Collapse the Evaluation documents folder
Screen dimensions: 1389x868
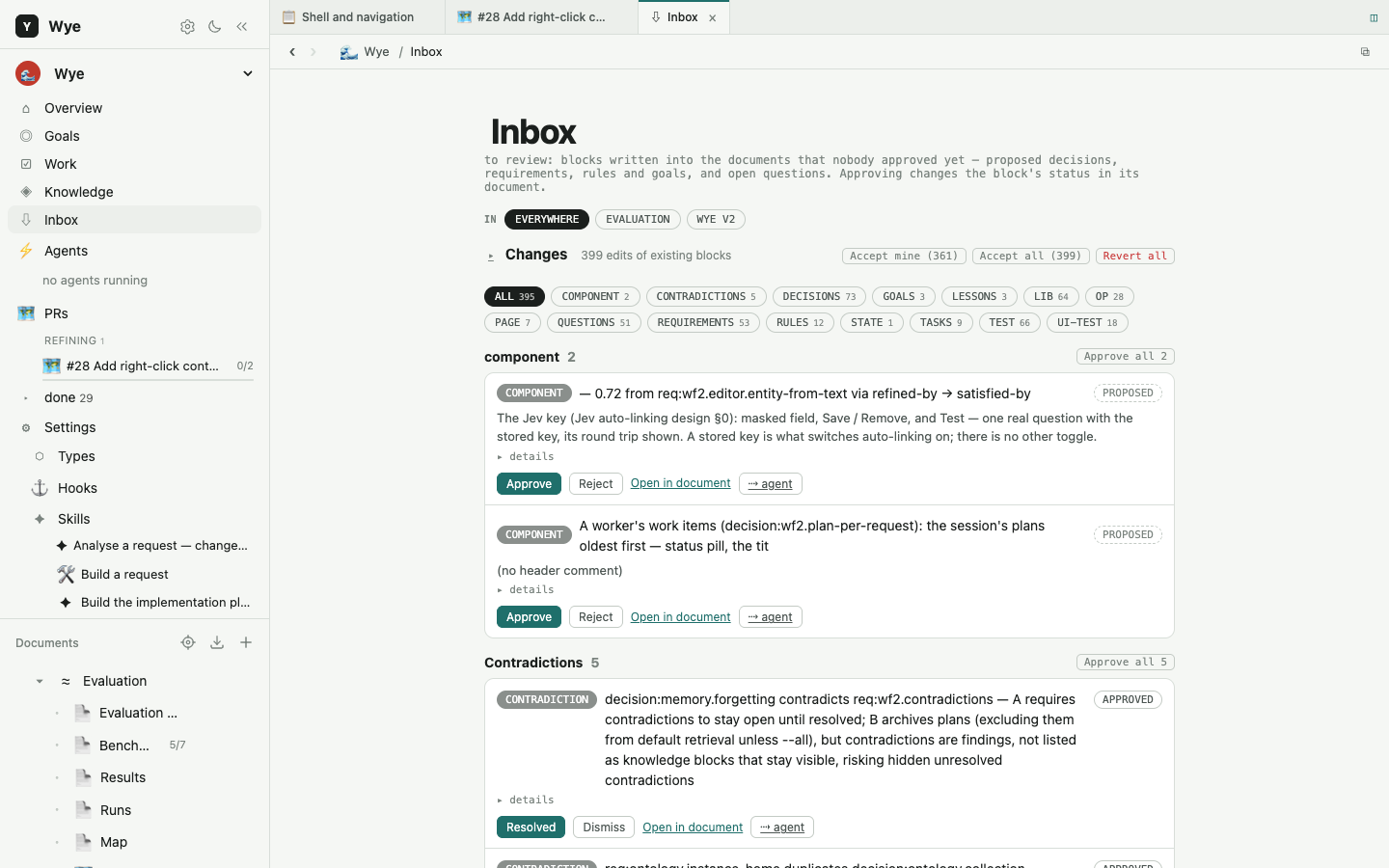pyautogui.click(x=40, y=682)
